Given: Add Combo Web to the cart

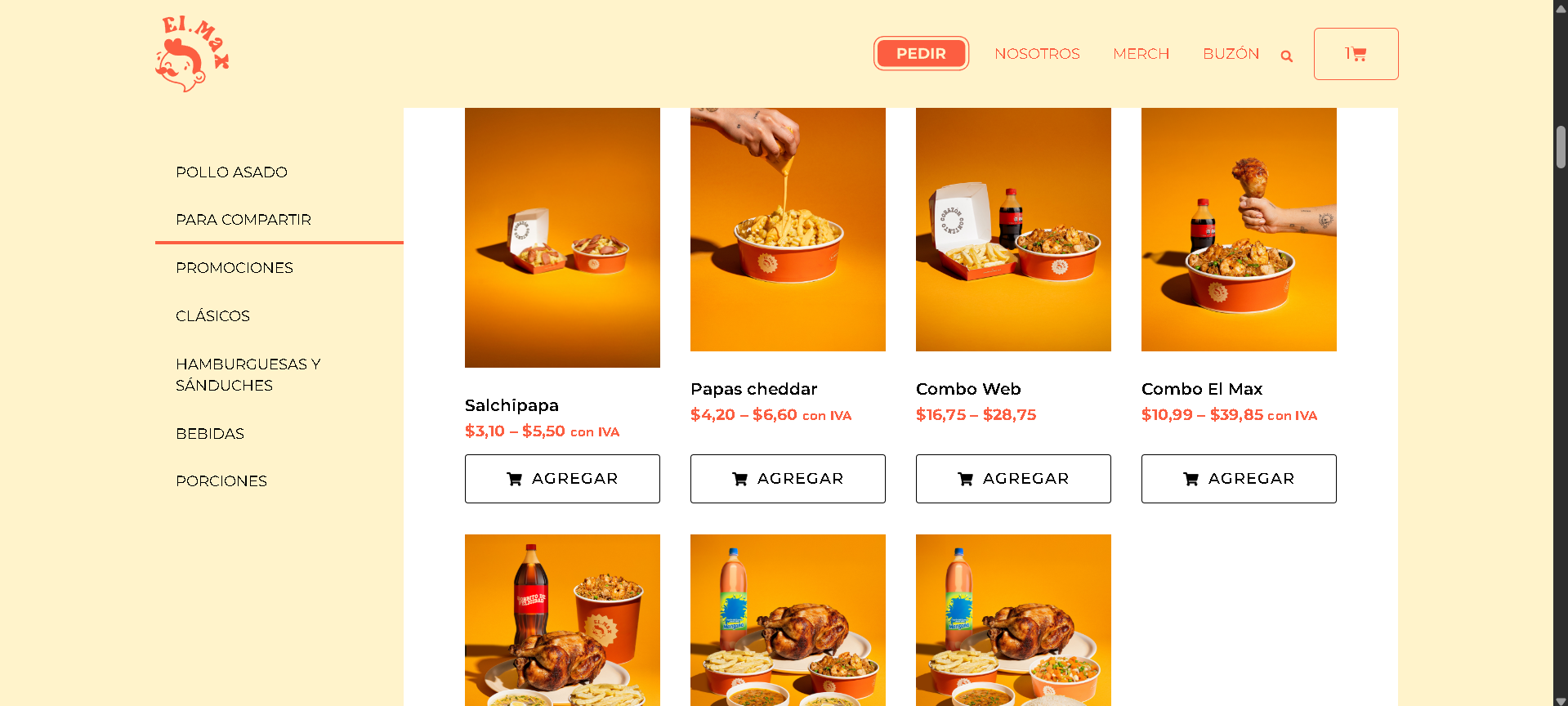Looking at the screenshot, I should click(x=1013, y=479).
